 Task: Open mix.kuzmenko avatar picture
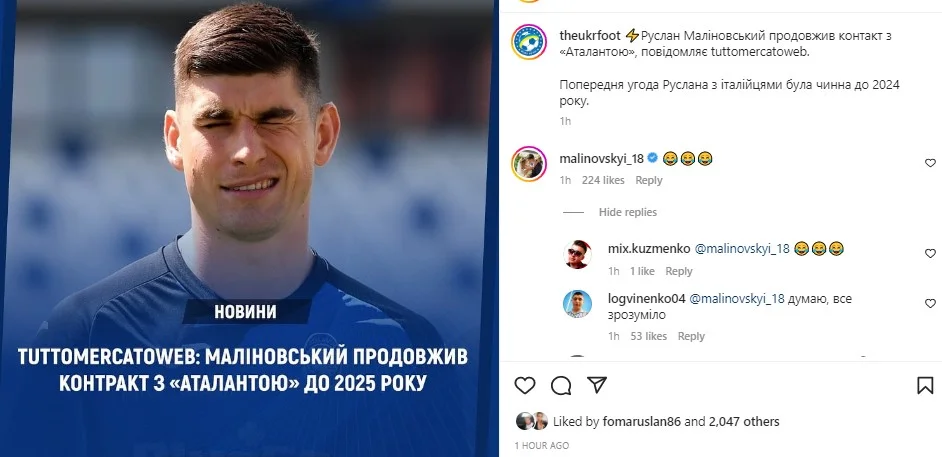[577, 254]
